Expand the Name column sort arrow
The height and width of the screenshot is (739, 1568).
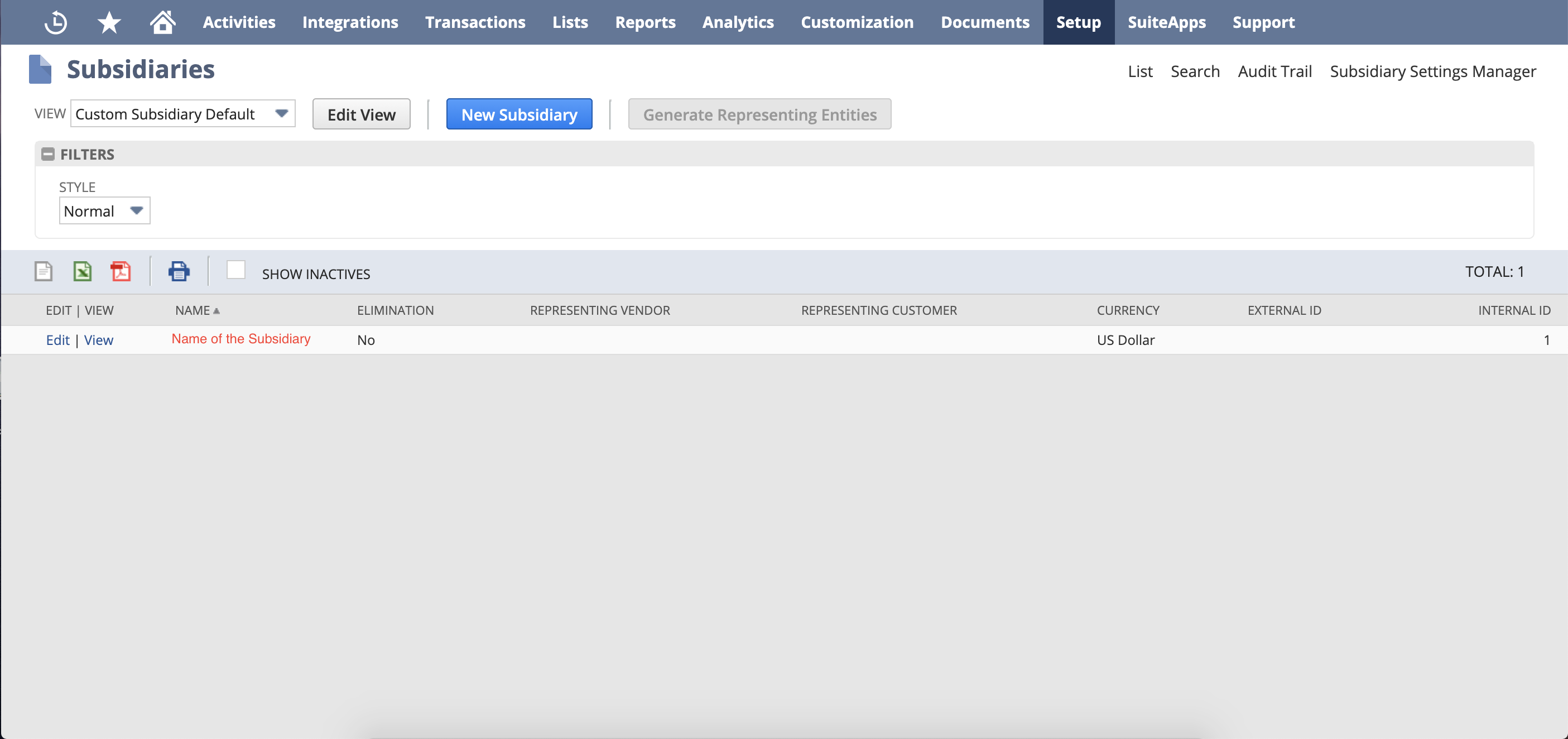click(217, 310)
